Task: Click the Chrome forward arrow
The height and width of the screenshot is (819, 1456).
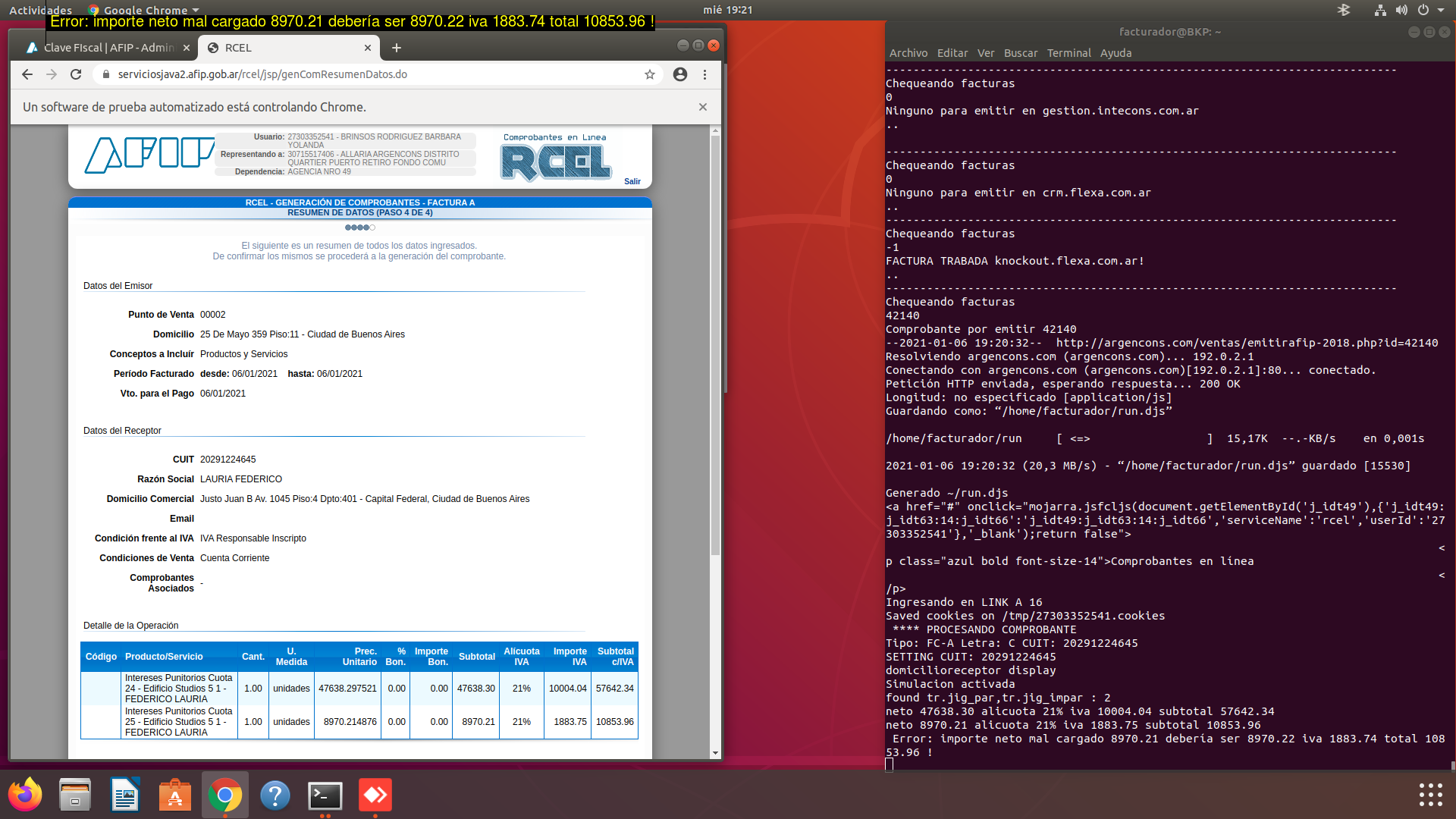Action: point(52,74)
